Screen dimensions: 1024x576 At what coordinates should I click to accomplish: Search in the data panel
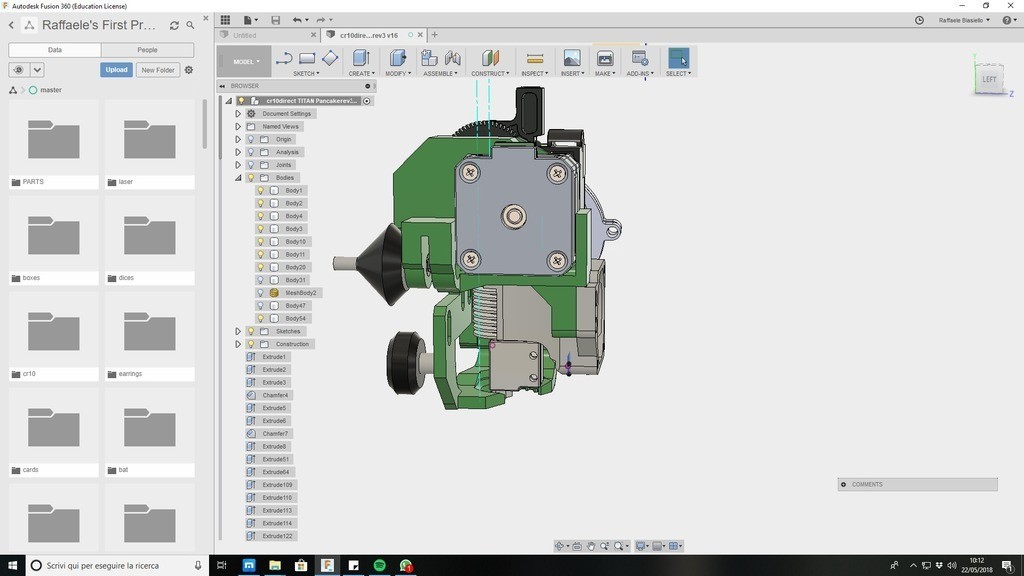coord(190,25)
